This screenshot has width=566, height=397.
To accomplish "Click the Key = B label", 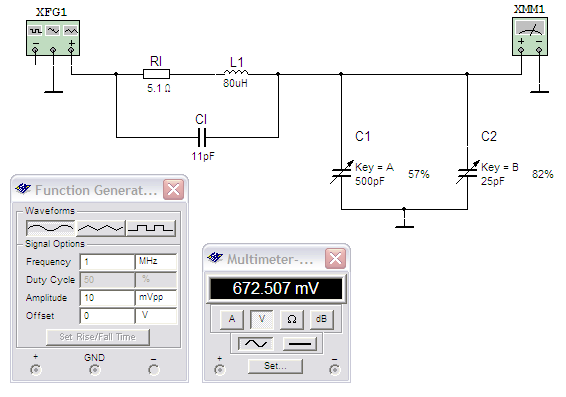I will tap(500, 167).
